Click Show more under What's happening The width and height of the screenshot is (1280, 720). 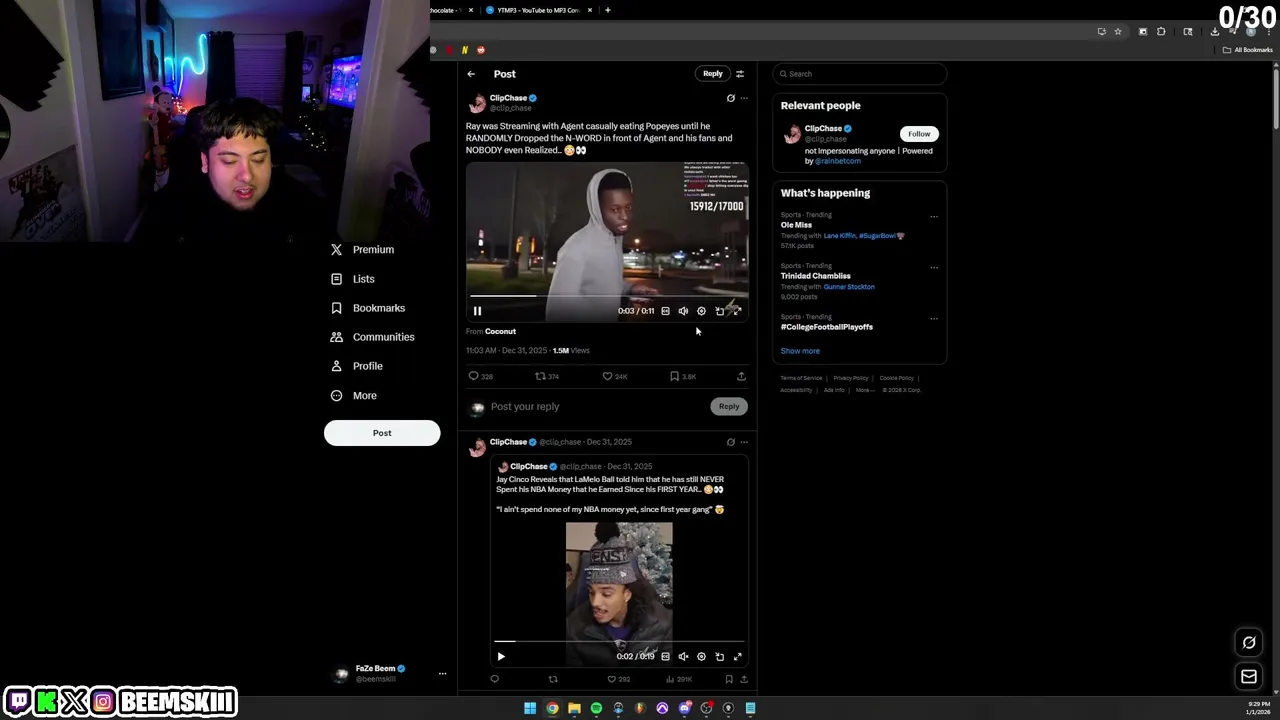[x=800, y=351]
